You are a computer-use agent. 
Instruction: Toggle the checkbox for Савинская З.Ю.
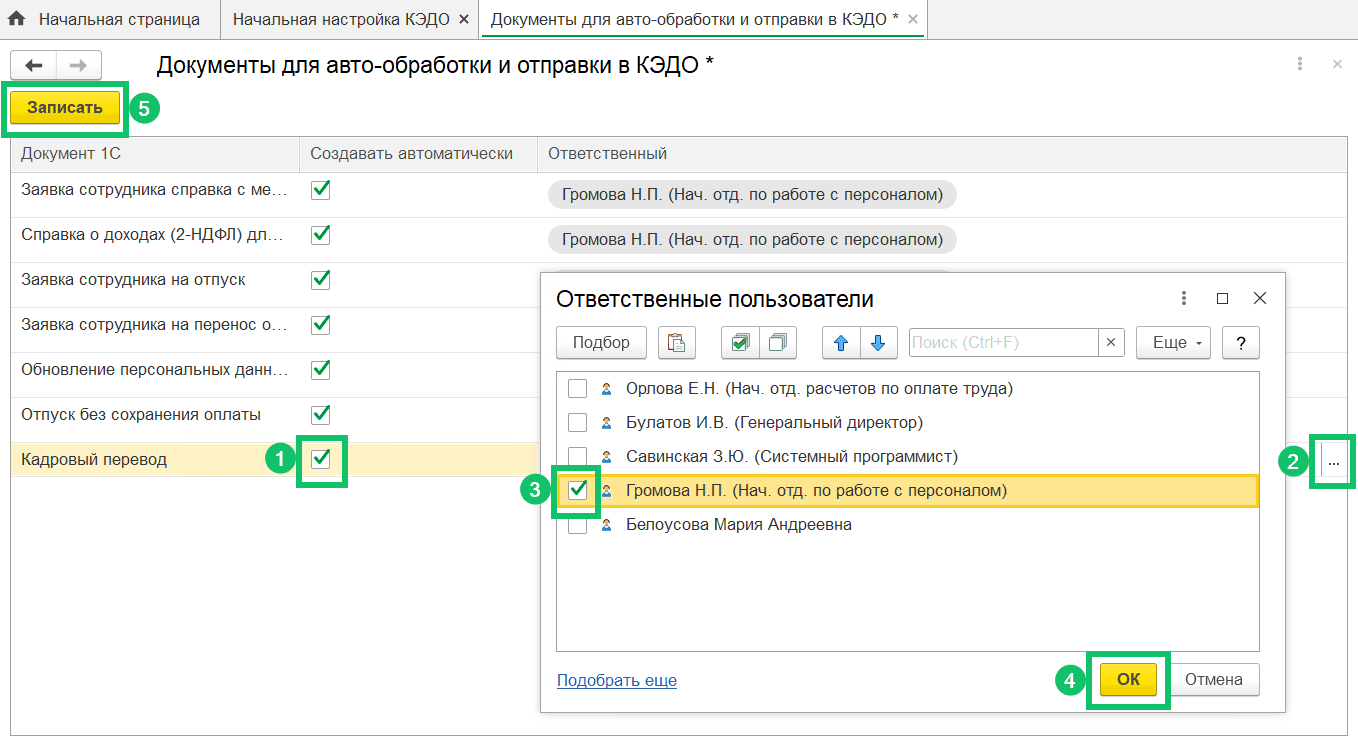[x=577, y=457]
